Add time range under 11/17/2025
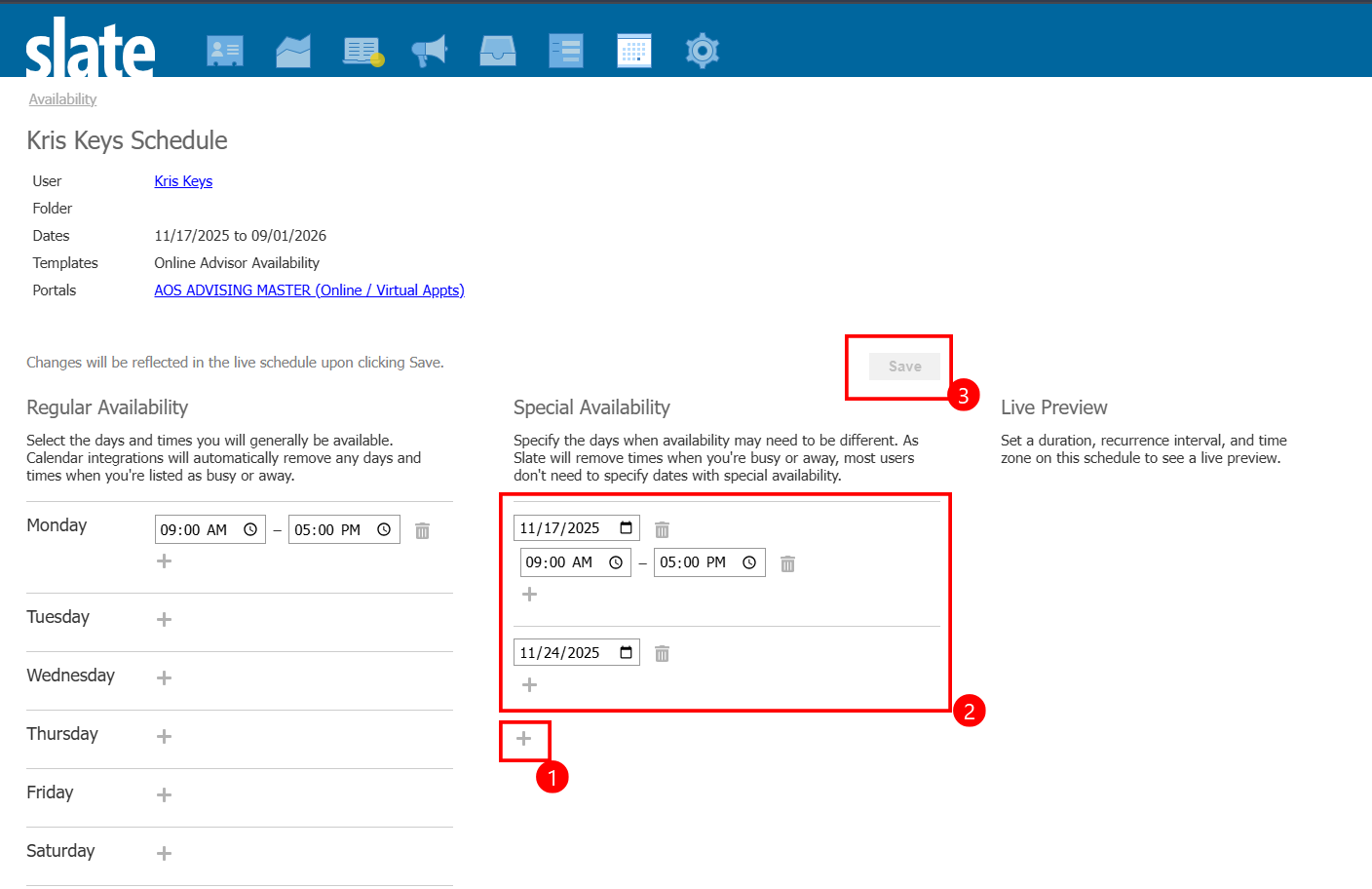Screen dimensions: 1372x889 [529, 594]
